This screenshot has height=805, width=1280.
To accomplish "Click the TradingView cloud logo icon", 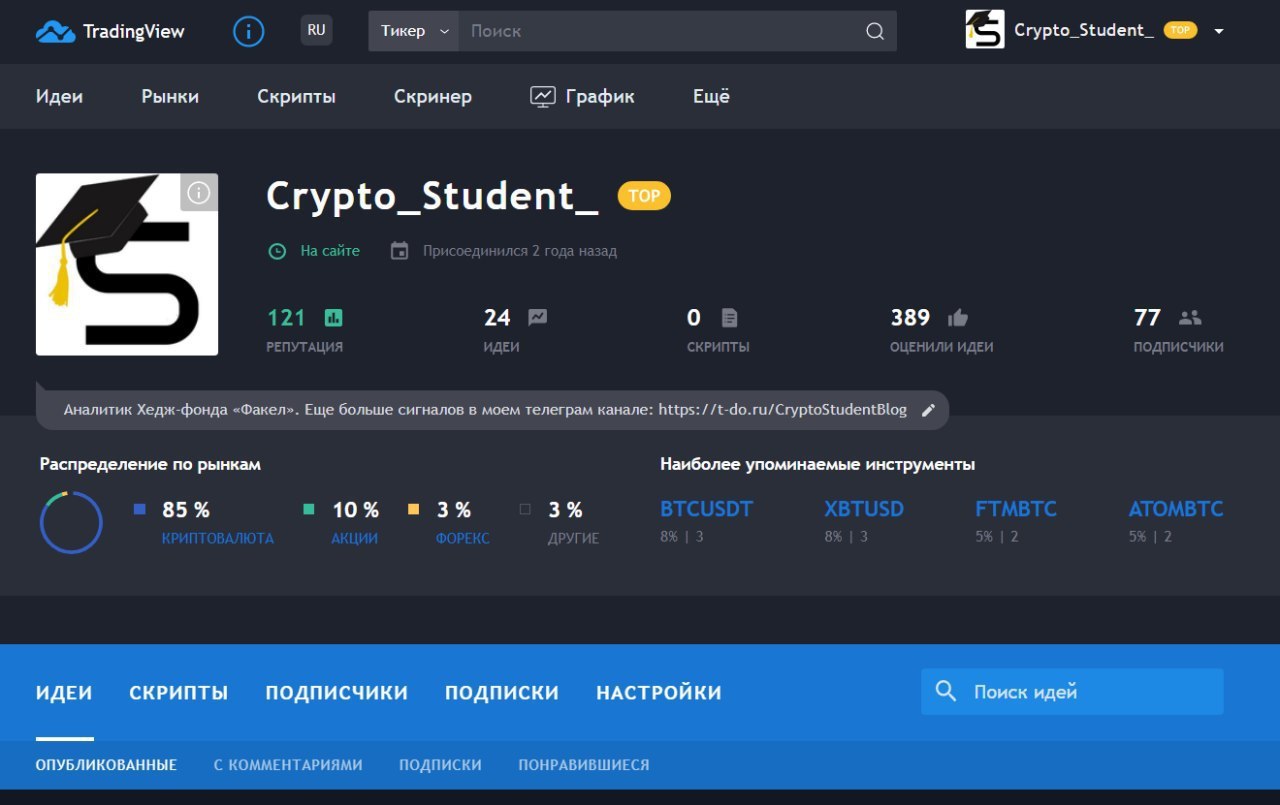I will (x=55, y=32).
